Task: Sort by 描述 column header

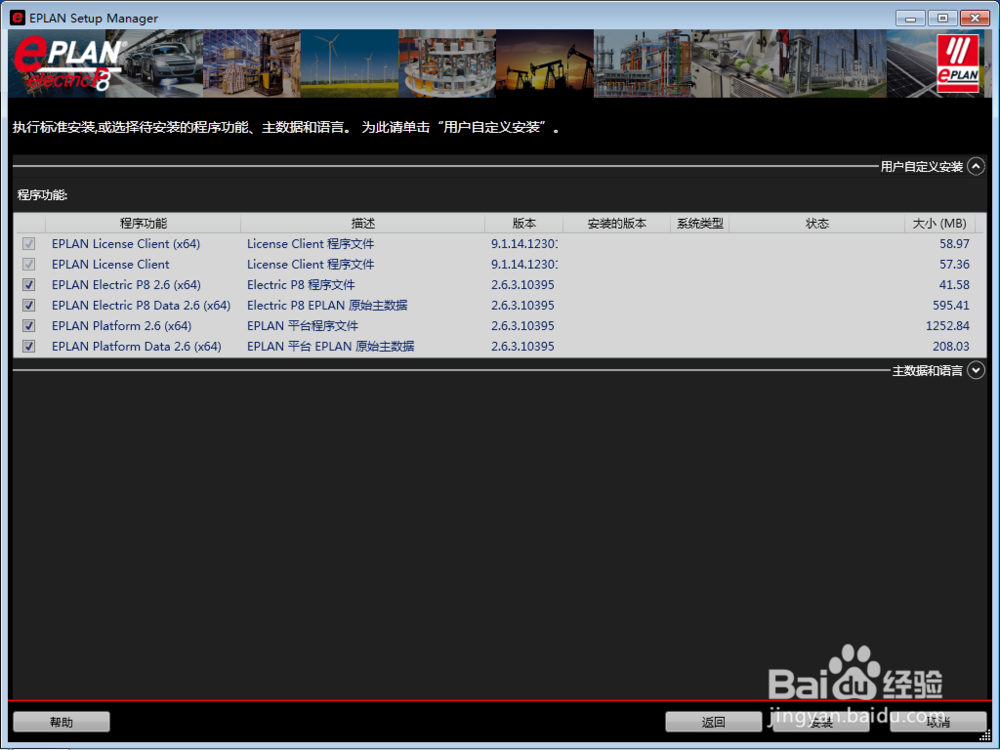Action: (x=362, y=223)
